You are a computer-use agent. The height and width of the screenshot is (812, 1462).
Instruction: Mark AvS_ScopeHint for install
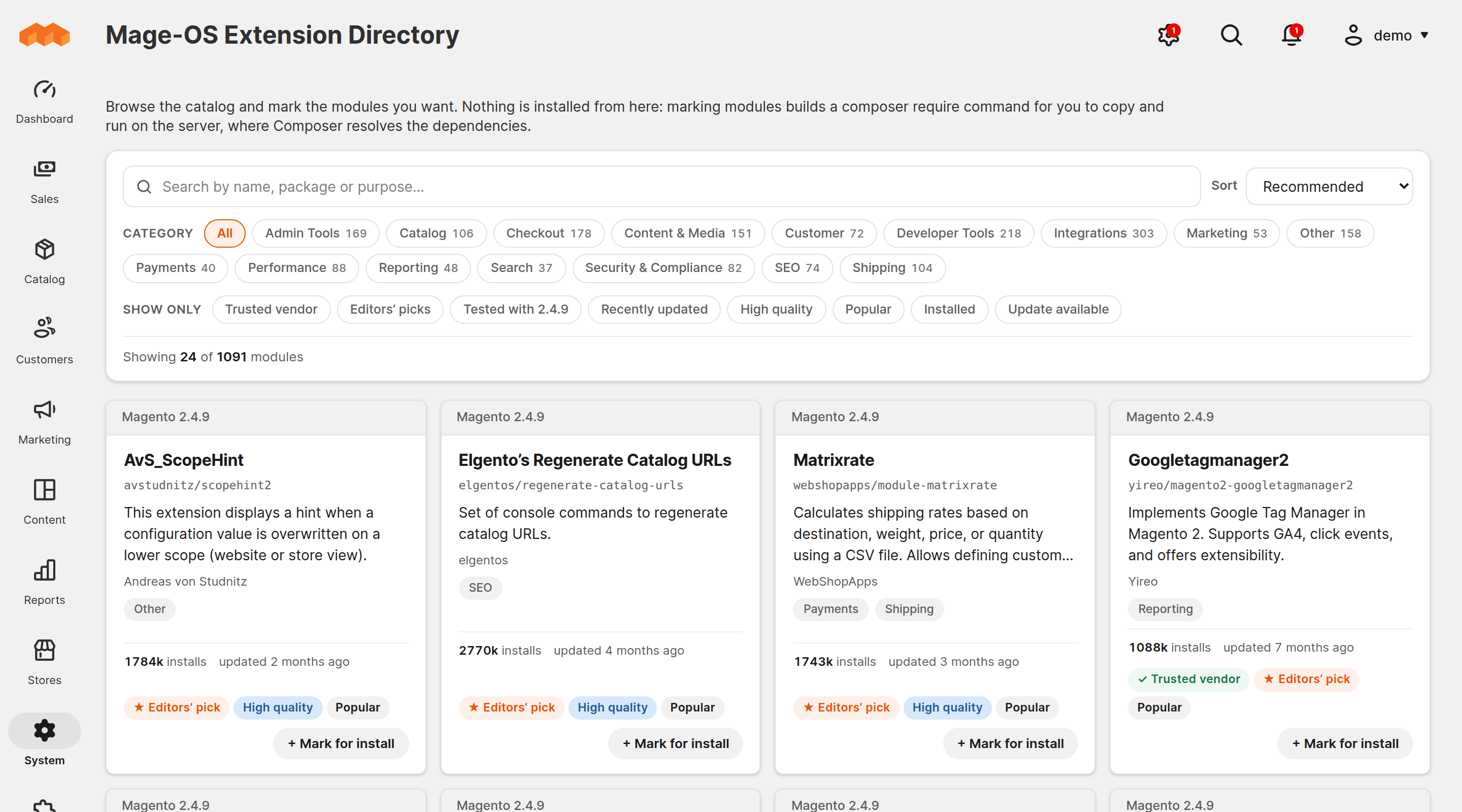pos(341,743)
